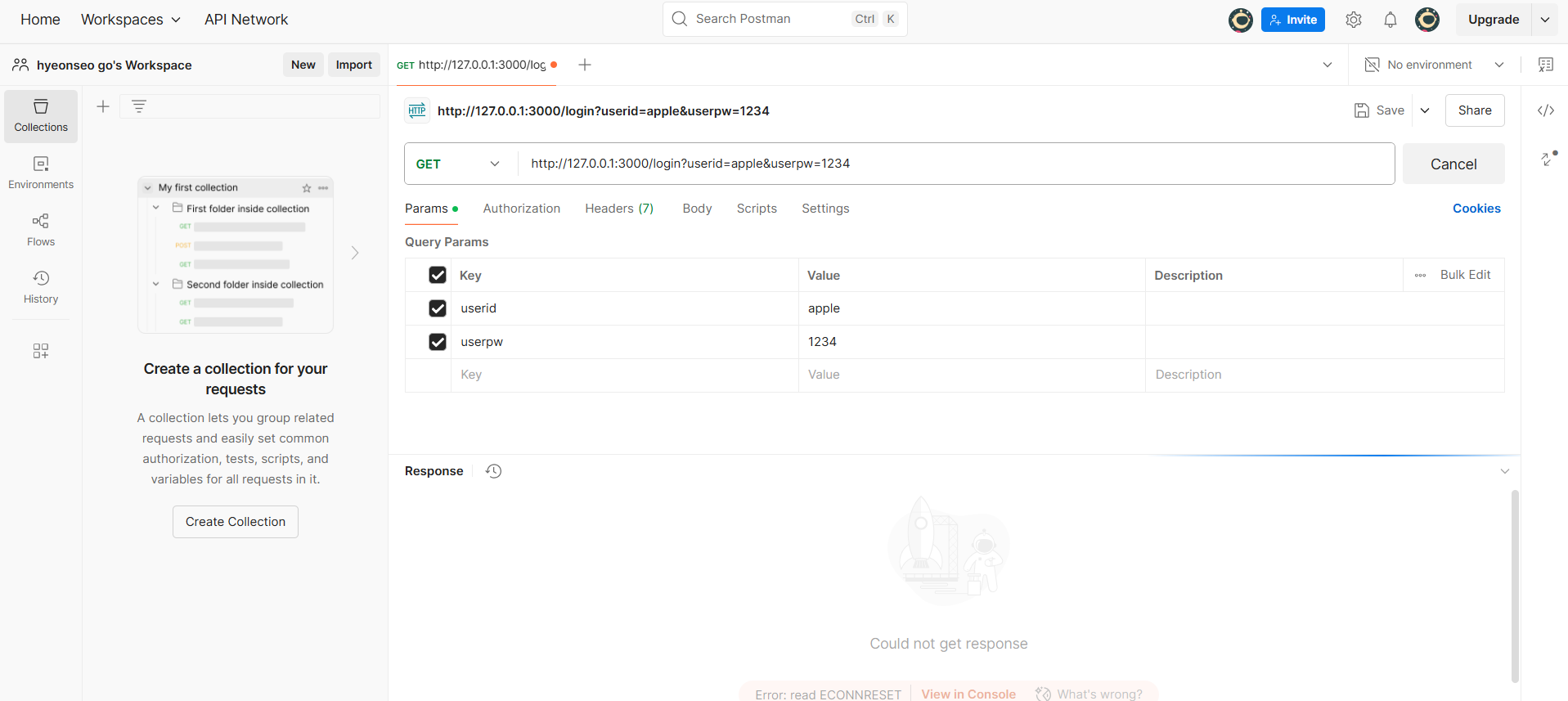Open the Collections sidebar panel

(x=41, y=116)
